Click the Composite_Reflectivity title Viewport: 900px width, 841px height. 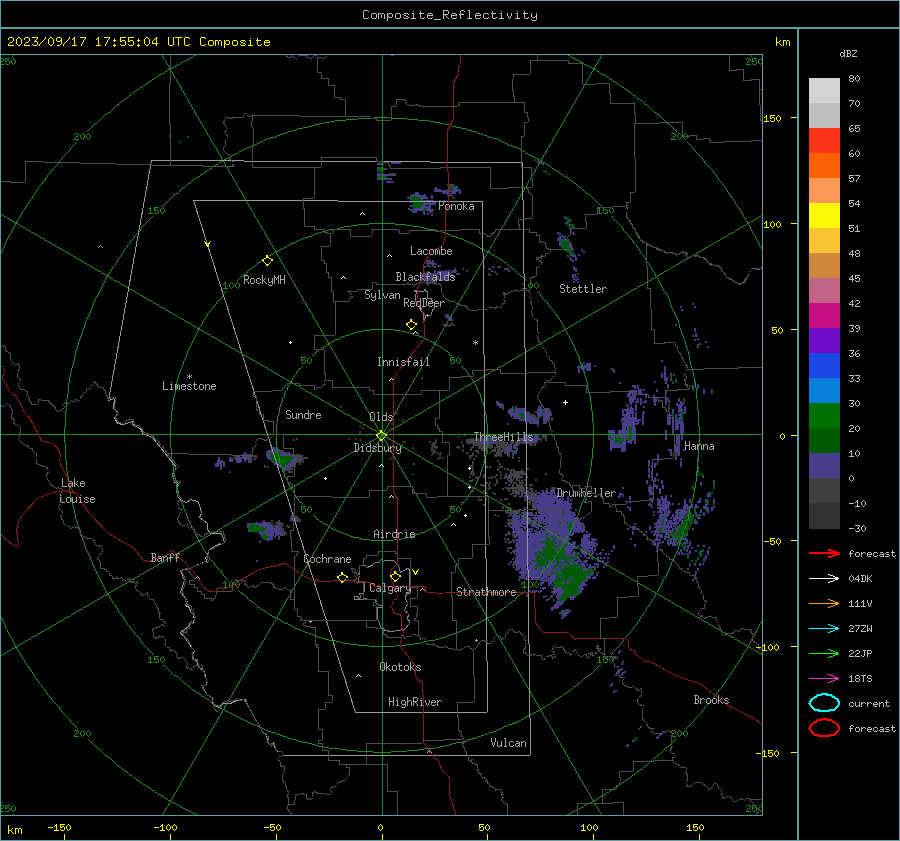tap(450, 15)
